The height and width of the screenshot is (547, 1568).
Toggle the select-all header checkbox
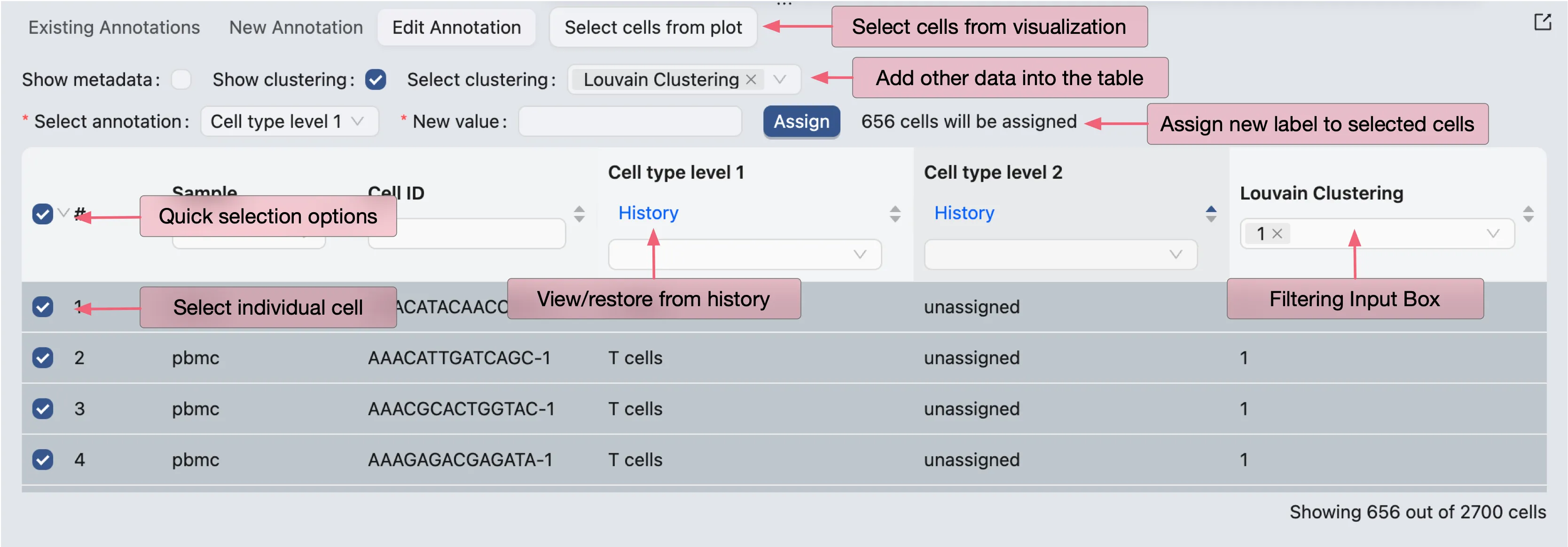click(x=43, y=214)
